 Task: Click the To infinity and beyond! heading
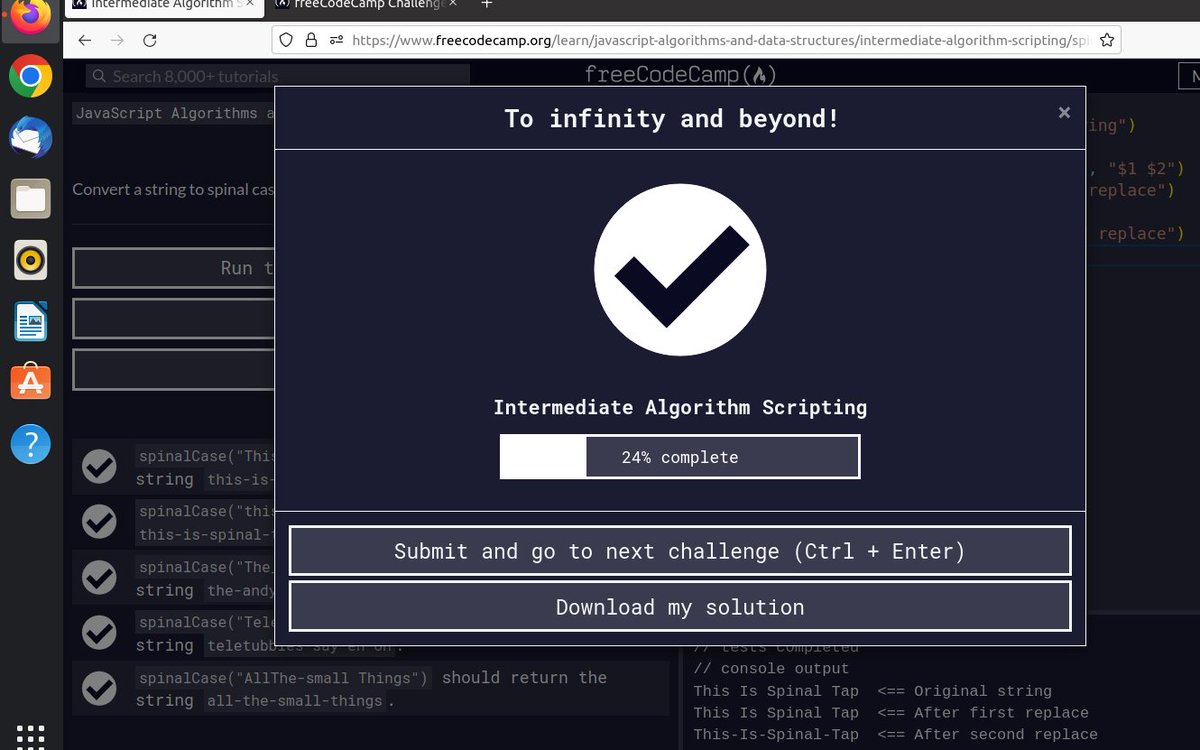click(x=671, y=119)
